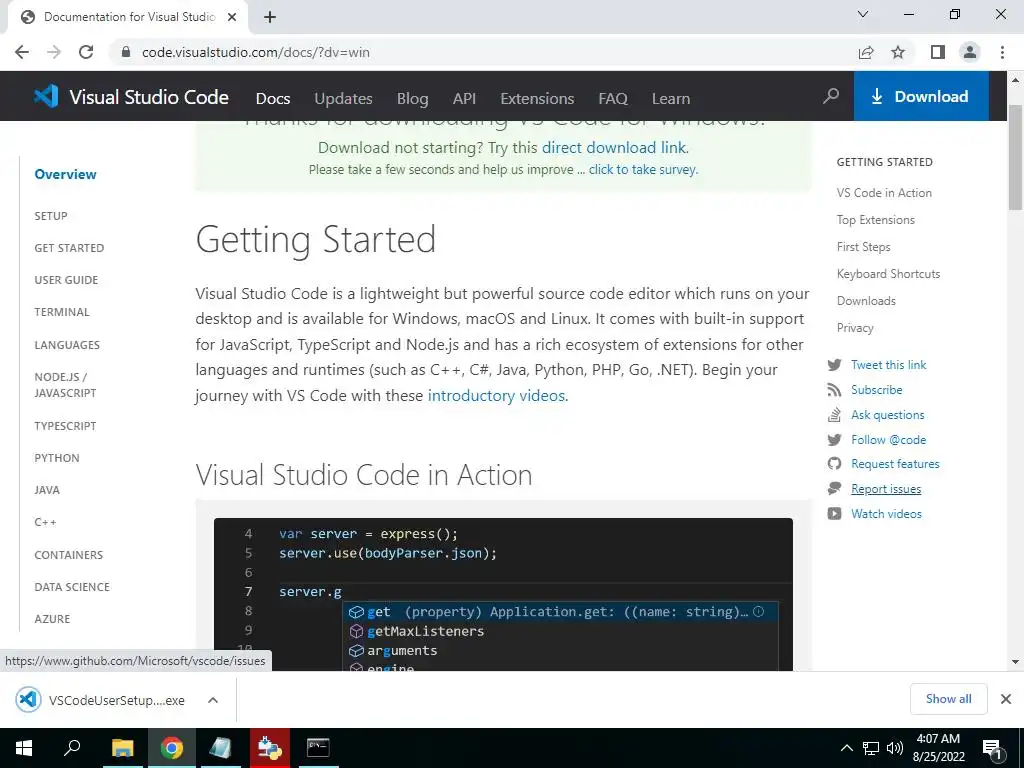Open the Chrome three-dot menu

(x=1002, y=52)
